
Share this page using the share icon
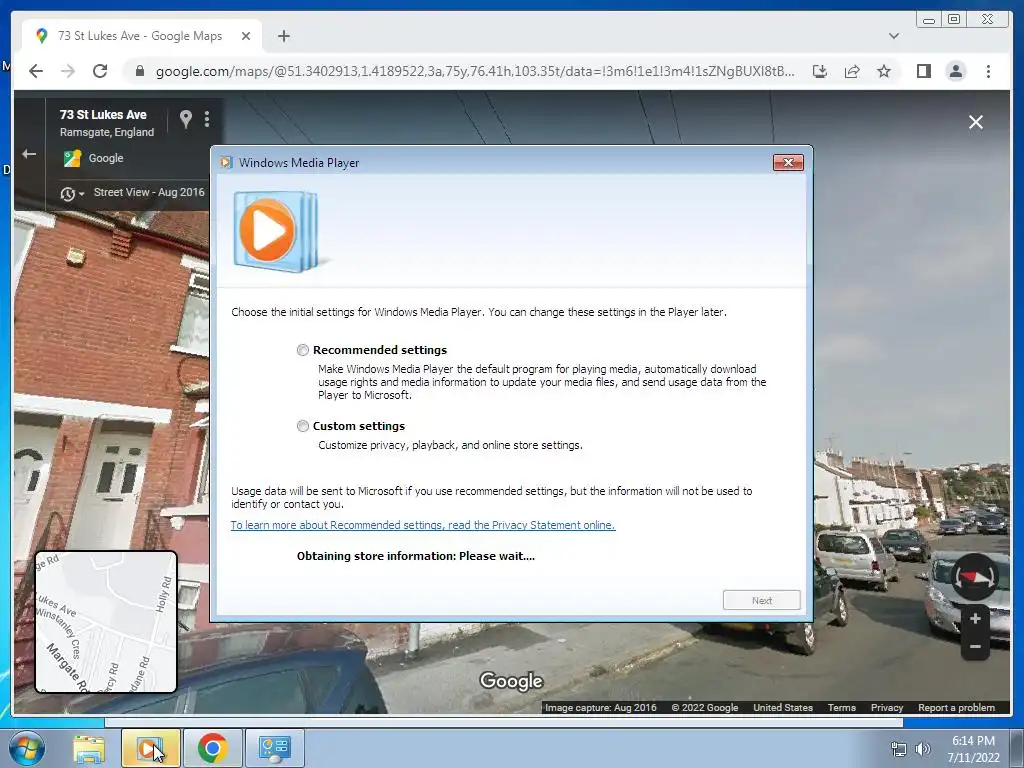click(x=852, y=71)
